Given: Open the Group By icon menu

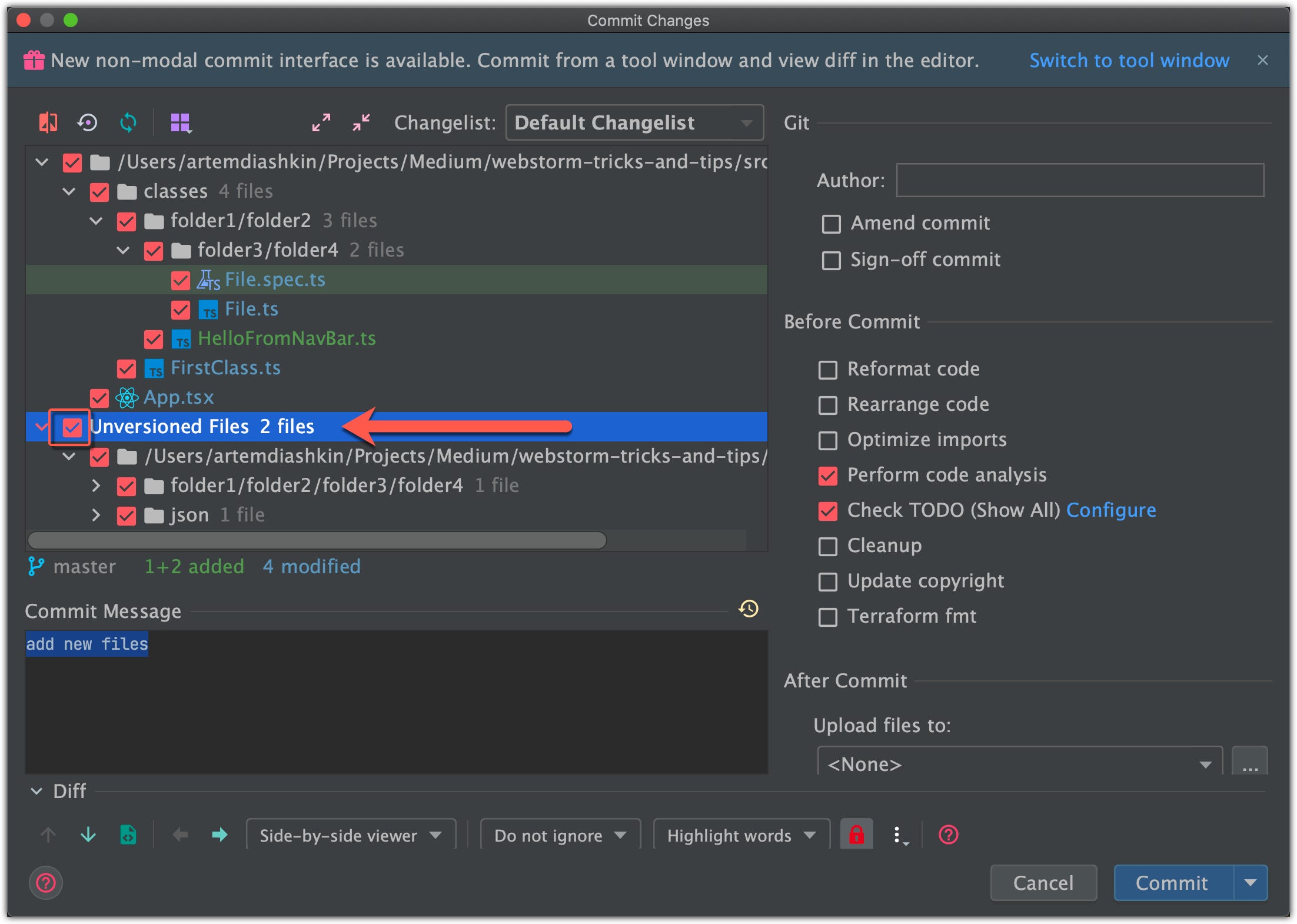Looking at the screenshot, I should (x=181, y=123).
